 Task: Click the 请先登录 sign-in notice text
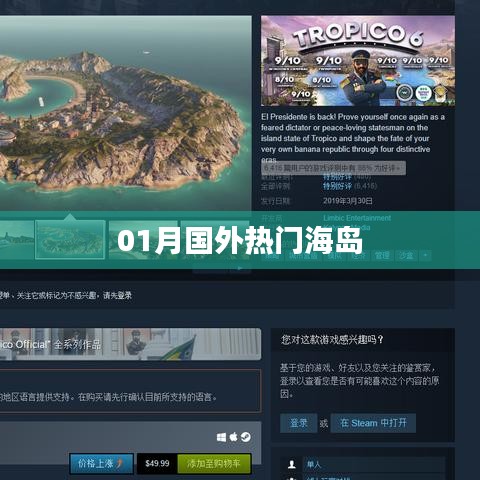point(117,295)
